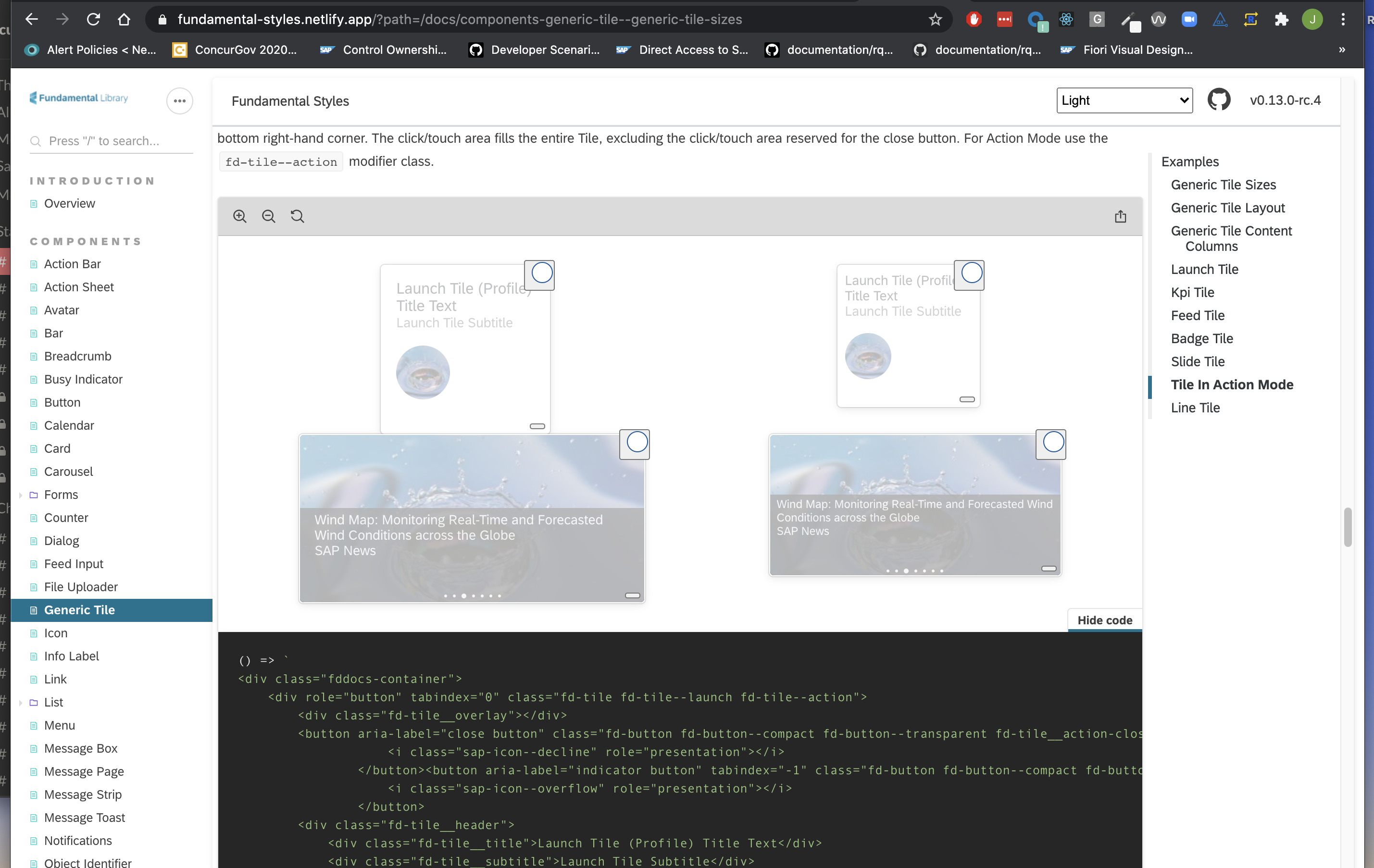Screen dimensions: 1374x868
Task: Click the Hide code button
Action: 1104,620
